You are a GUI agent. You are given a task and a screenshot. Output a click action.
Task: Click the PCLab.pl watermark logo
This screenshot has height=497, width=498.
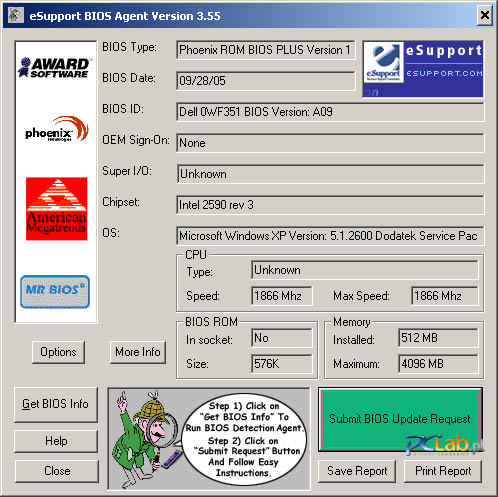[444, 445]
